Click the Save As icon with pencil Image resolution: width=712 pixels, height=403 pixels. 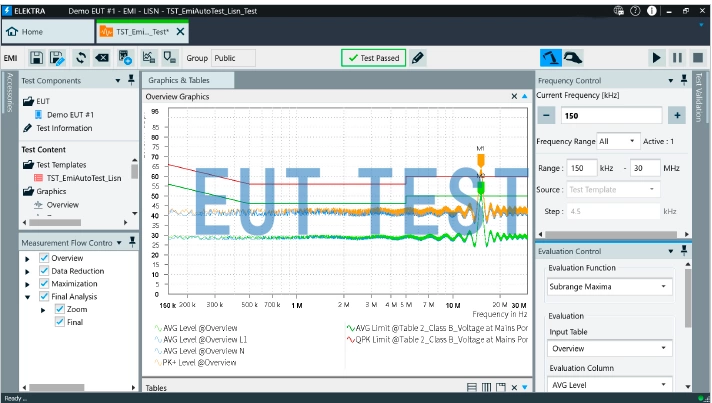click(x=58, y=58)
